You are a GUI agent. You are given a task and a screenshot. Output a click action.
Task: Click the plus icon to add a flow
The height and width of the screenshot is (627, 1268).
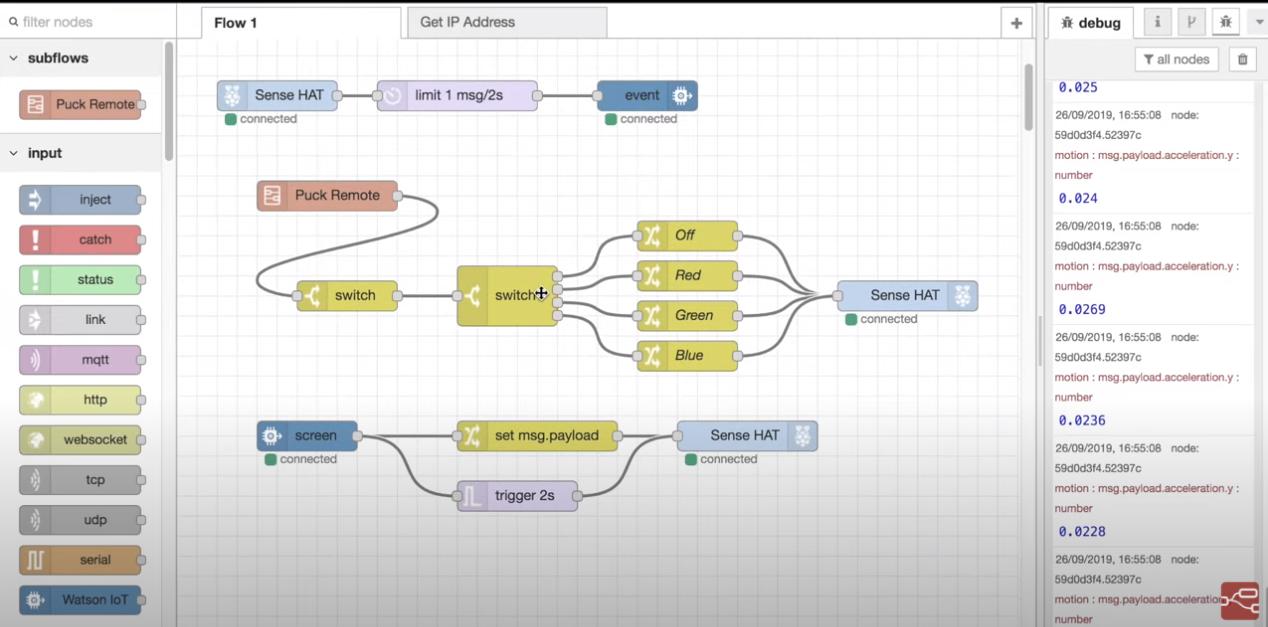pyautogui.click(x=1016, y=23)
